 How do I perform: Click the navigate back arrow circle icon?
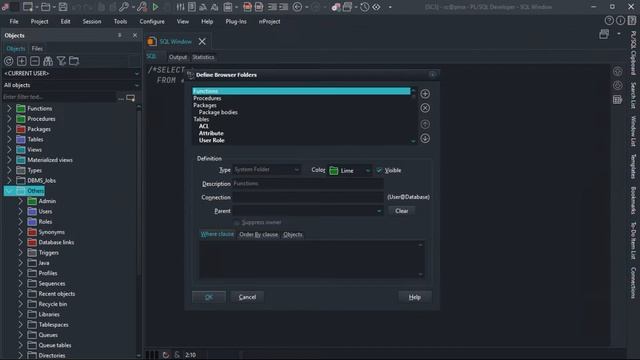298,7
